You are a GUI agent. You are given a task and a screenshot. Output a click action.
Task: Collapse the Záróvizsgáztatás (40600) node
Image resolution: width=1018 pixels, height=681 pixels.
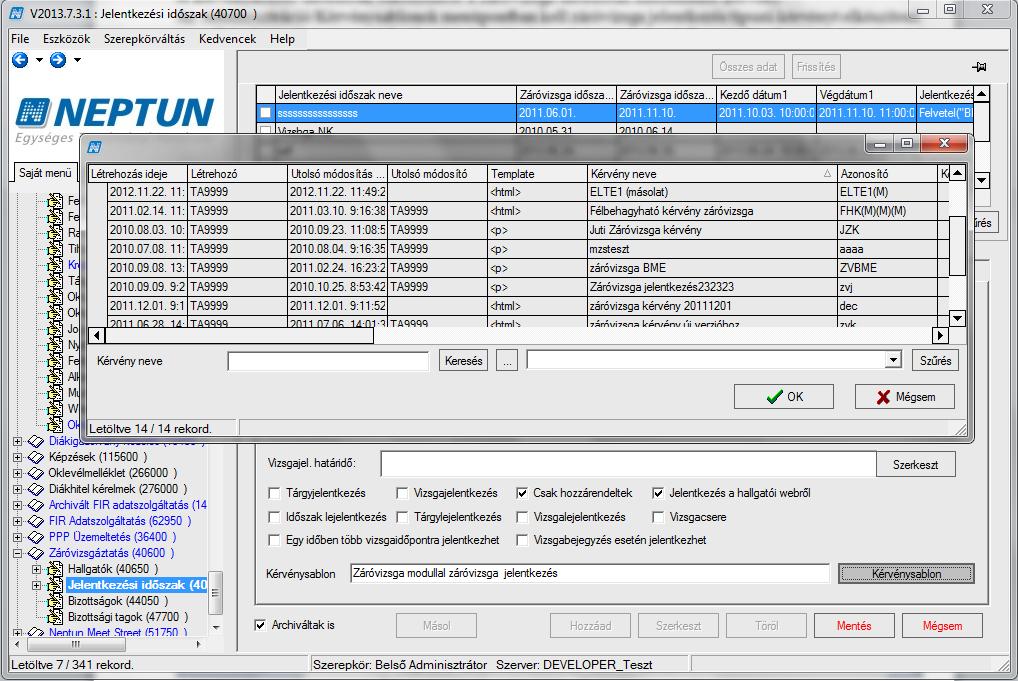[18, 554]
